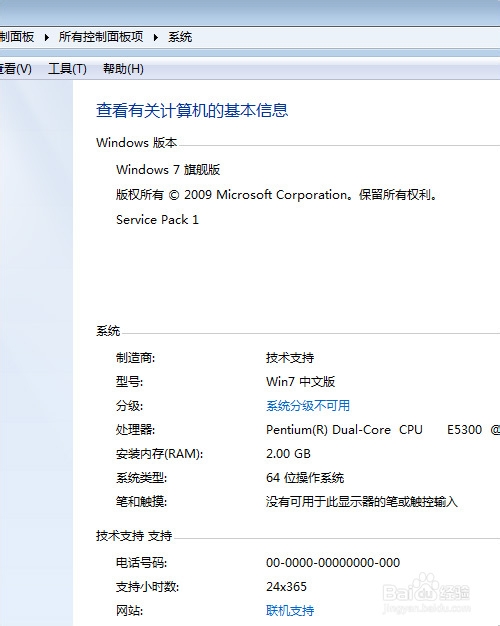The image size is (500, 626).
Task: Select the 系统 breadcrumb item
Action: [180, 37]
